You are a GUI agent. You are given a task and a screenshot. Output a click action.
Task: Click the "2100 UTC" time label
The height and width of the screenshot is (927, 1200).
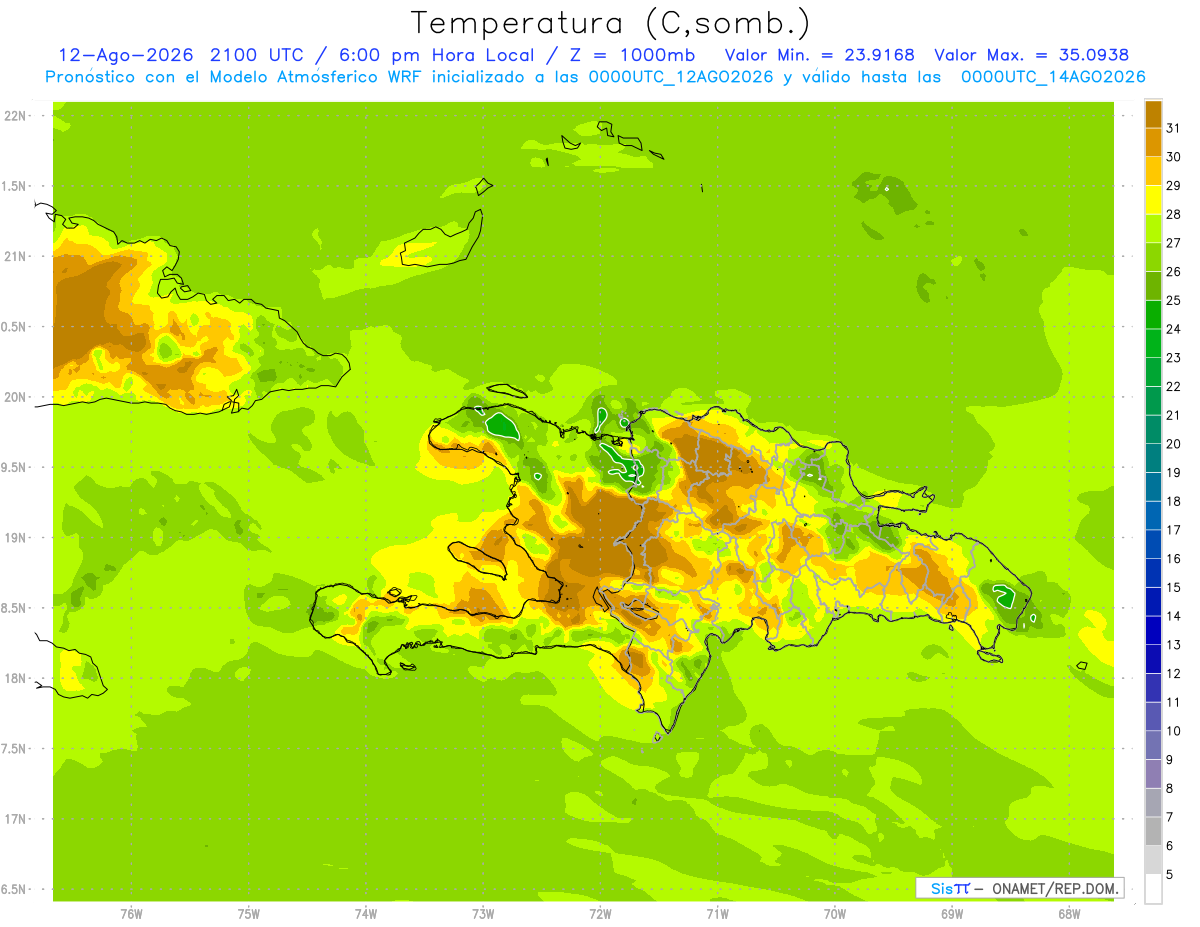pyautogui.click(x=257, y=55)
